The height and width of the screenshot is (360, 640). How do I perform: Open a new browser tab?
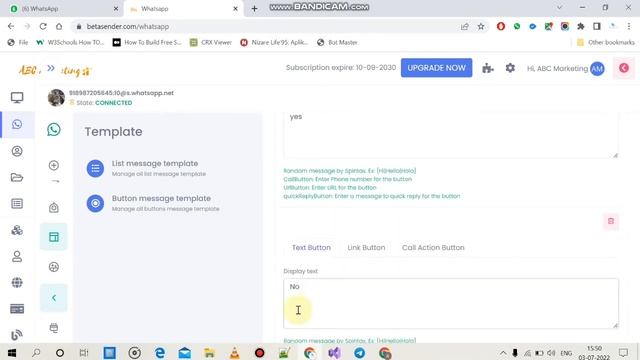click(x=254, y=9)
